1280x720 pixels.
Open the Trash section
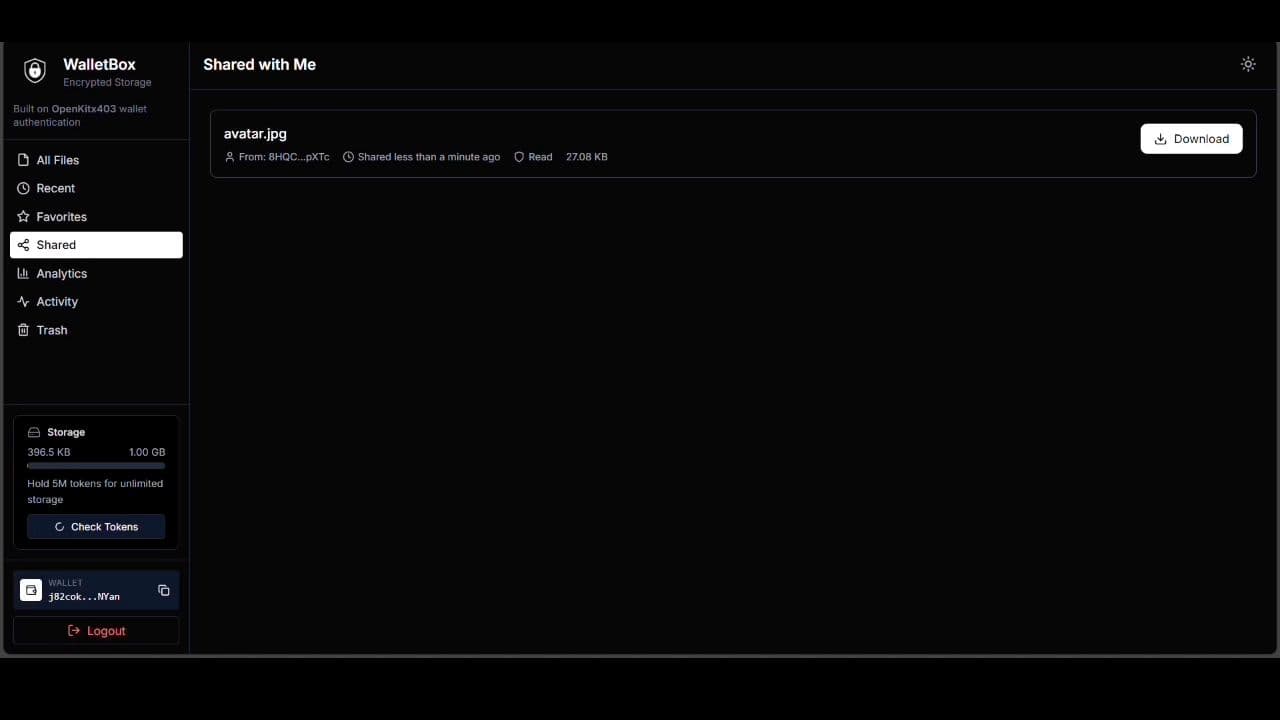click(51, 330)
